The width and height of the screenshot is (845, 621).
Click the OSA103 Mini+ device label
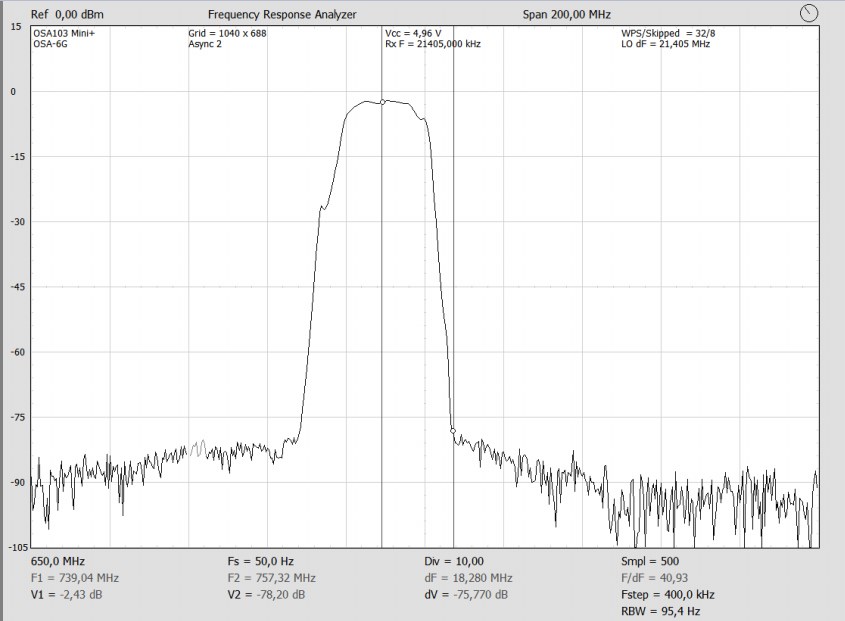[64, 33]
